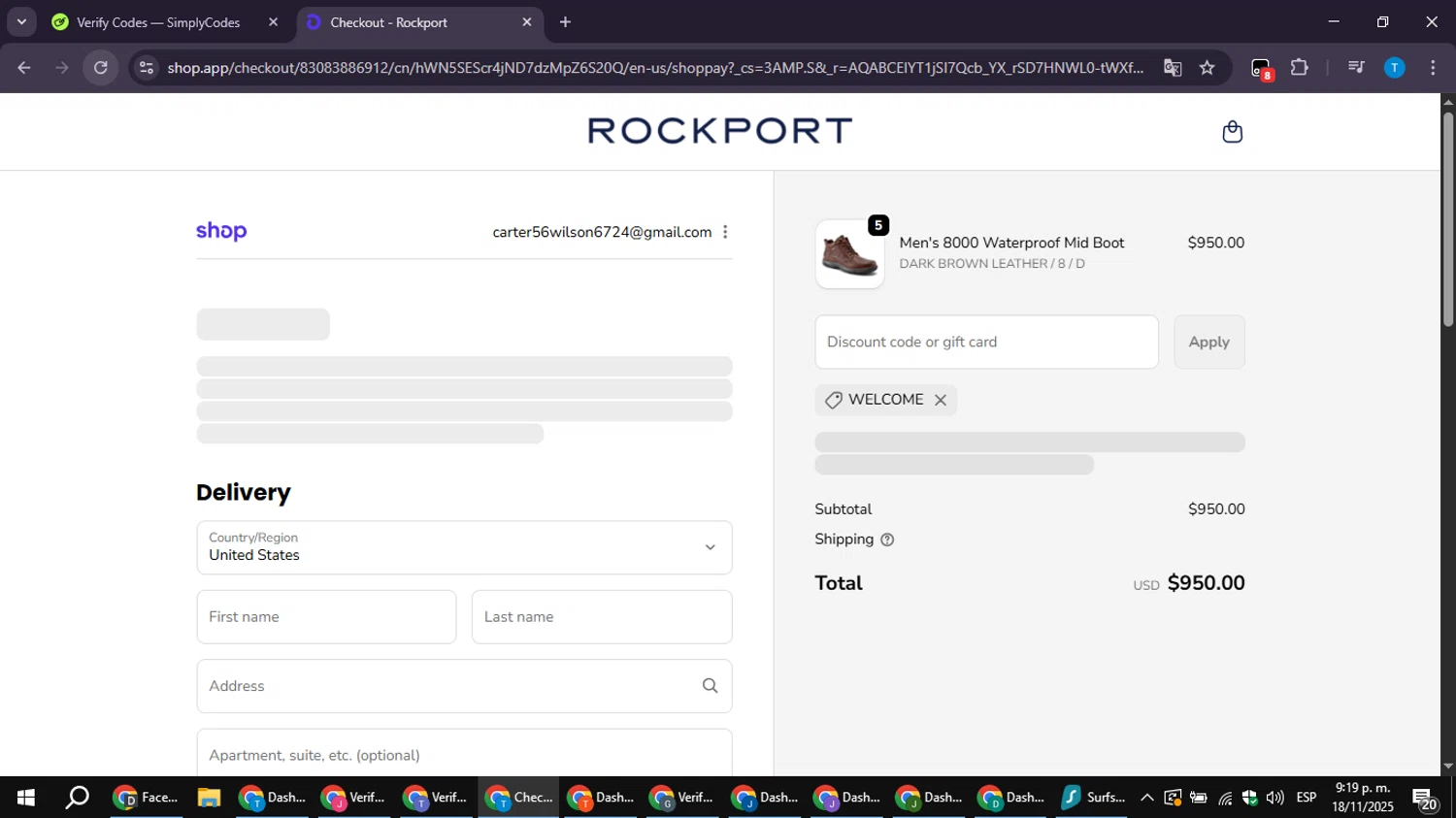The height and width of the screenshot is (818, 1456).
Task: Click the discount tag icon beside WELCOME
Action: point(833,400)
